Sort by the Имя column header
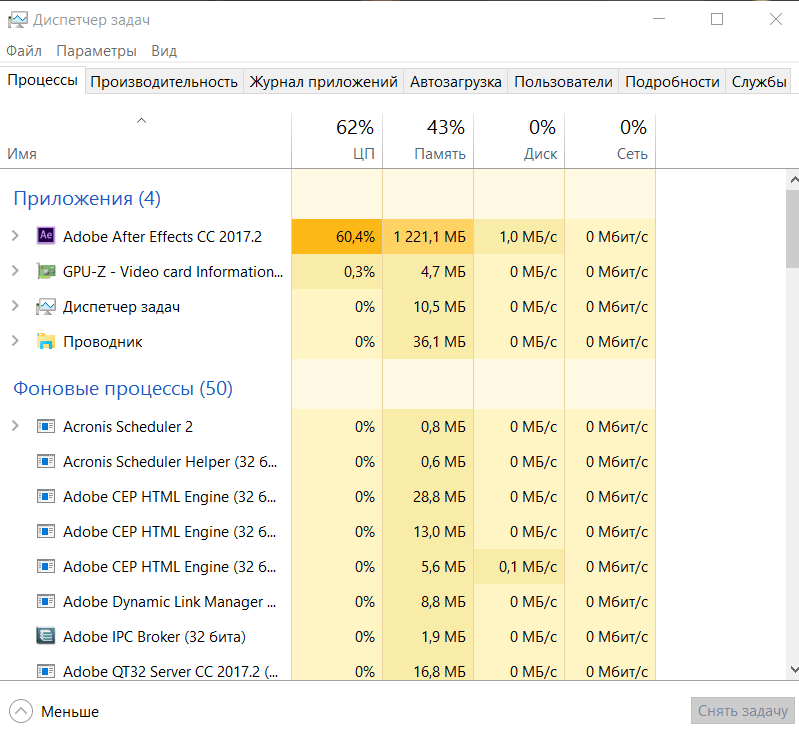This screenshot has width=799, height=730. click(x=145, y=141)
